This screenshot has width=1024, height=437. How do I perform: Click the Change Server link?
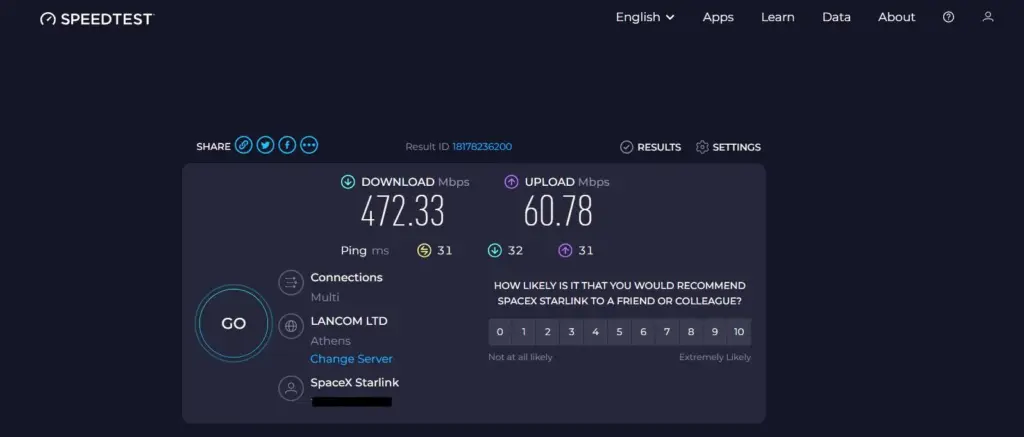[x=351, y=359]
